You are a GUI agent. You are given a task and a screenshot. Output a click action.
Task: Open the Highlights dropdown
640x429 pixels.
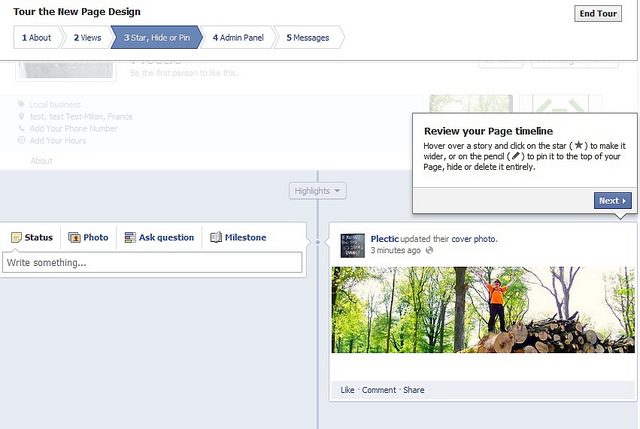tap(318, 190)
